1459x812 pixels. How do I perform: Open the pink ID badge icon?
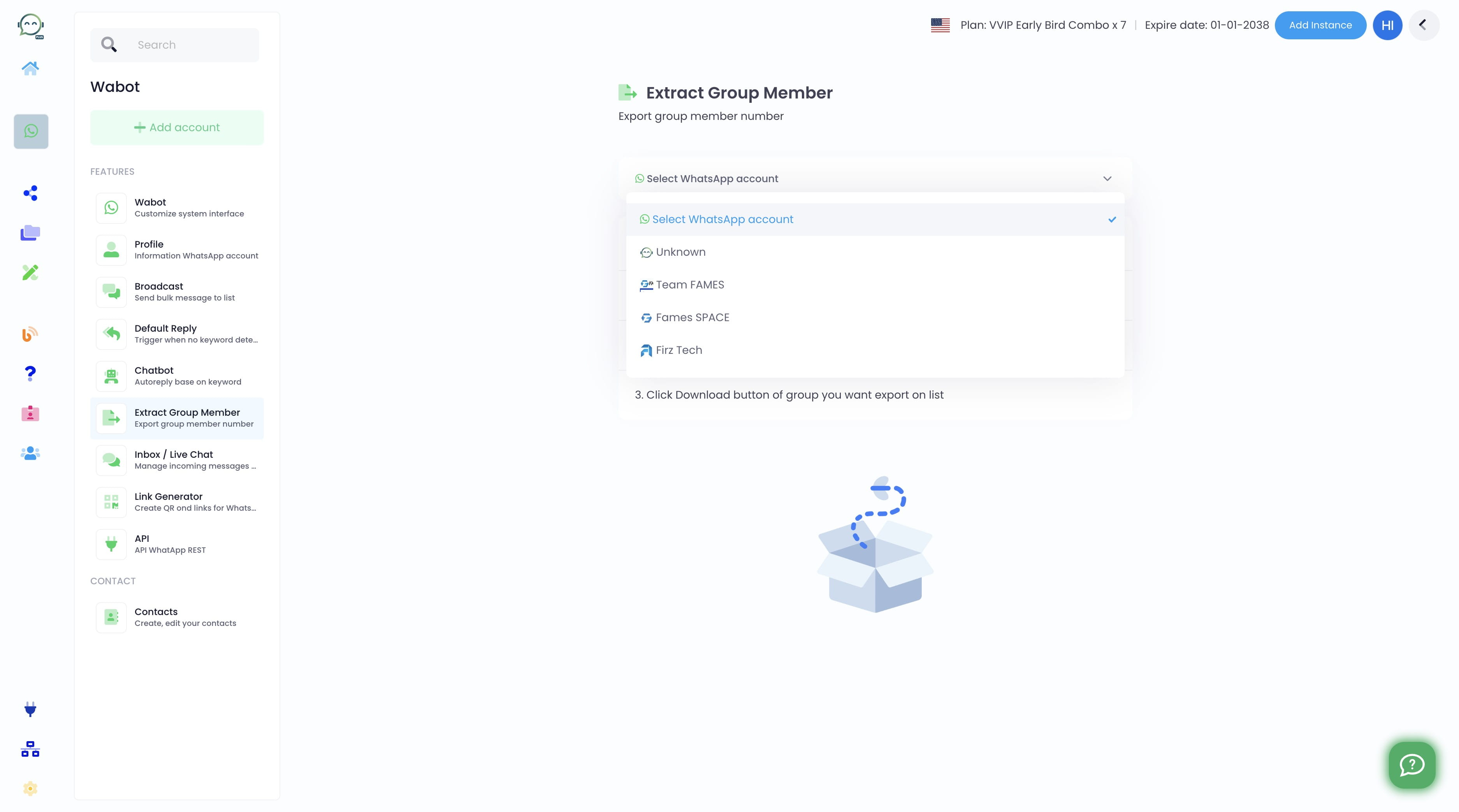pyautogui.click(x=31, y=413)
